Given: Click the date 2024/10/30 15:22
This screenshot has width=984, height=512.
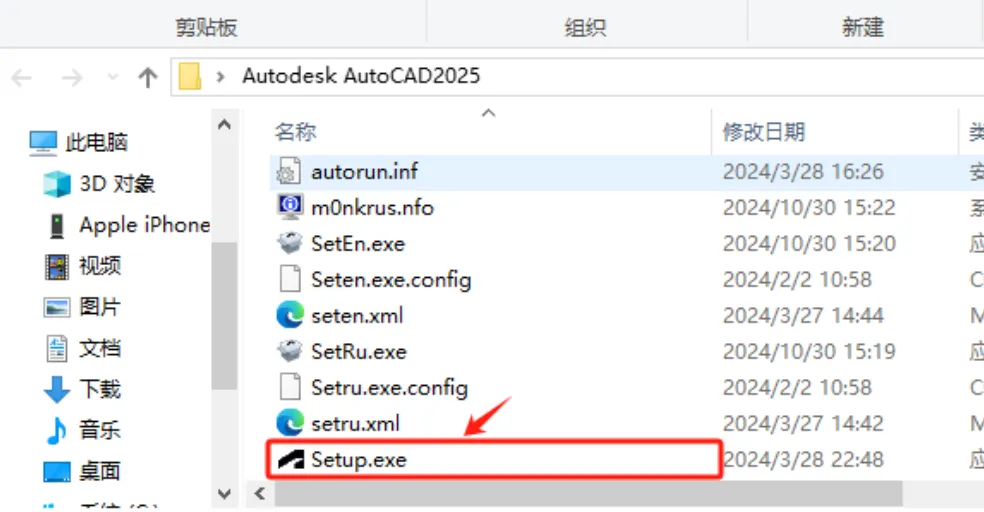Looking at the screenshot, I should pos(809,207).
